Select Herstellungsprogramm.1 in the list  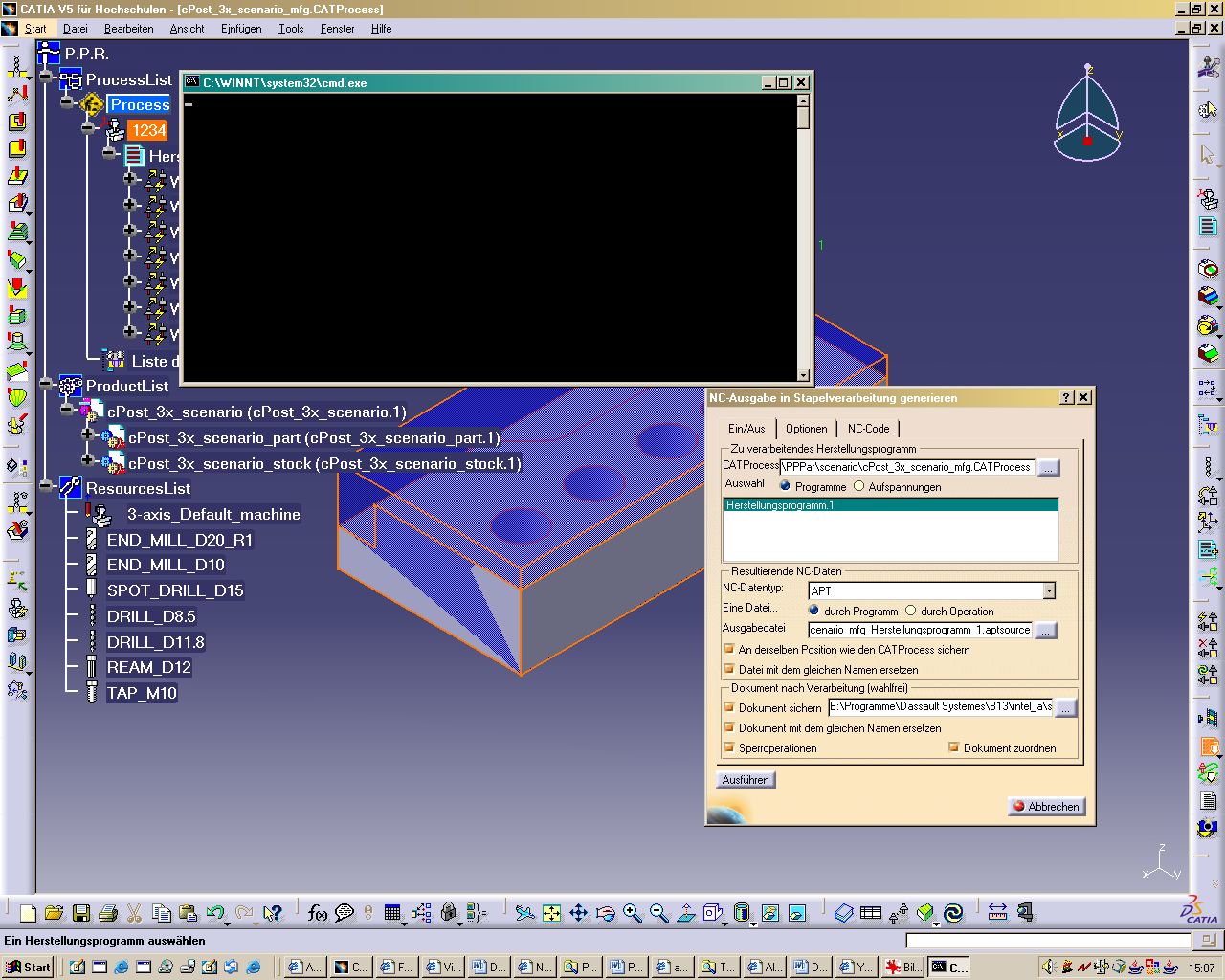pos(891,505)
